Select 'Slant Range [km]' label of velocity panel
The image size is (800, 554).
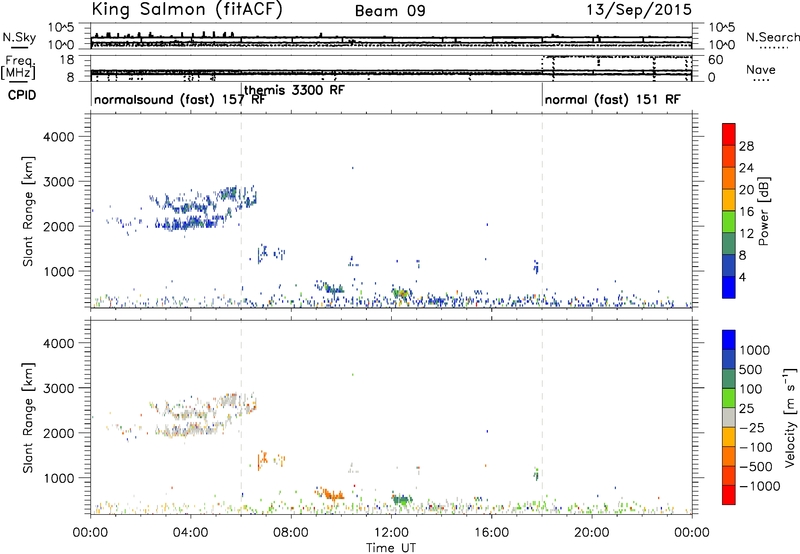tap(28, 418)
